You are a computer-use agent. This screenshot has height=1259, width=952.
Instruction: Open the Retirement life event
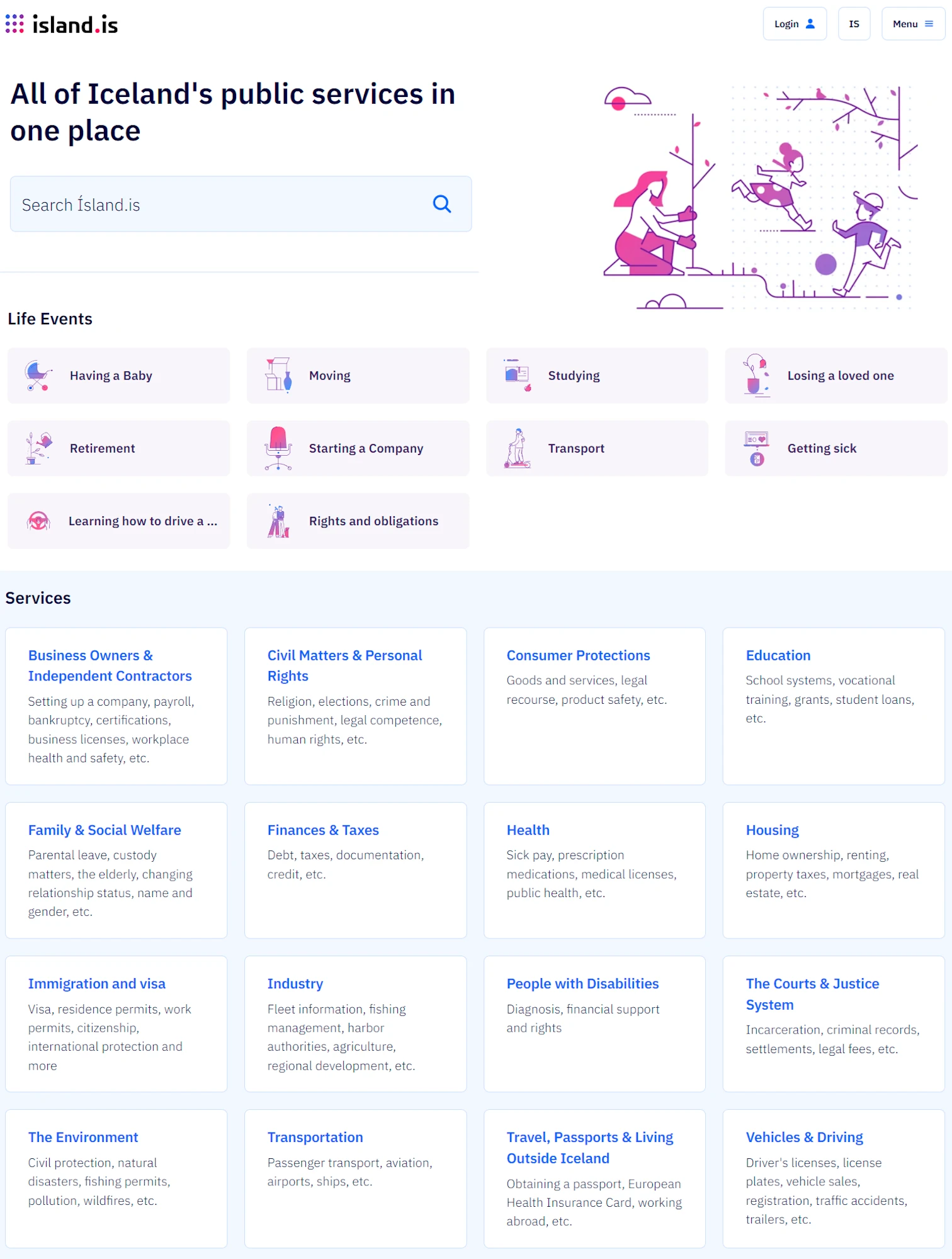point(118,448)
